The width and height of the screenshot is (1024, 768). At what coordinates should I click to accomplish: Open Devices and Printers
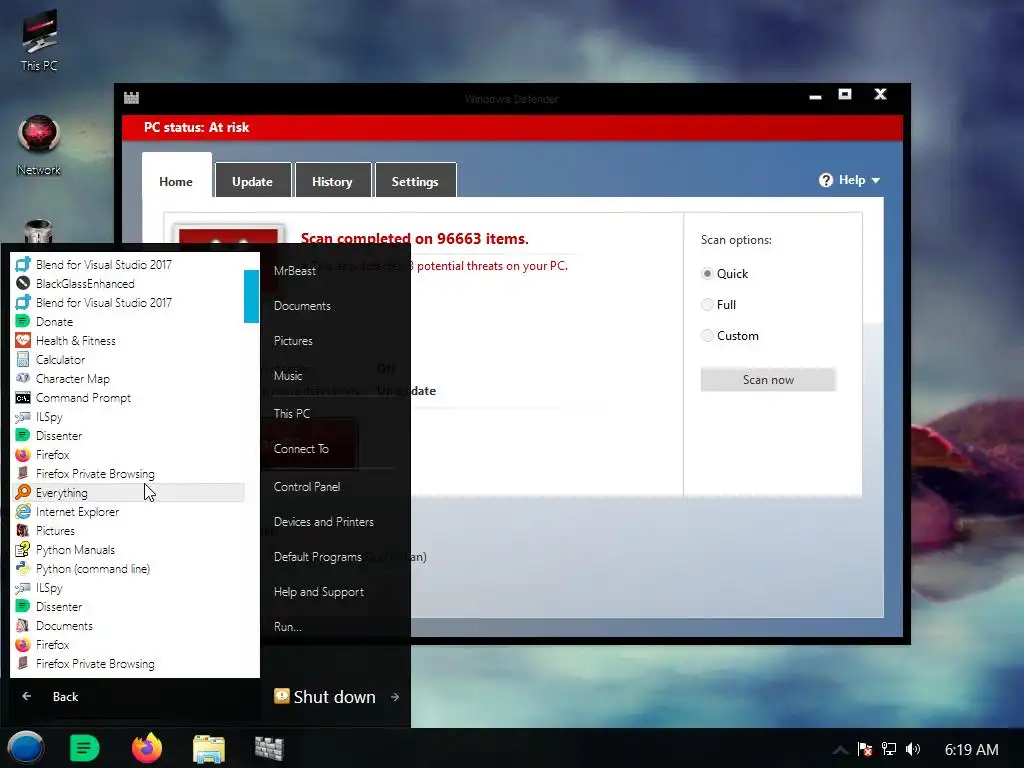pyautogui.click(x=324, y=522)
